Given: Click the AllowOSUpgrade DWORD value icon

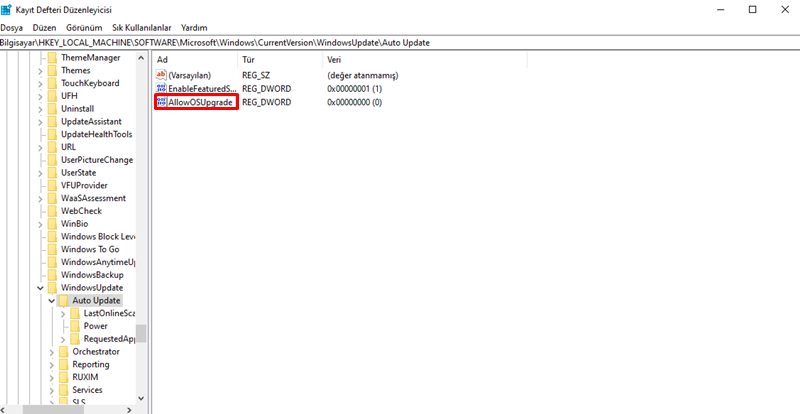Looking at the screenshot, I should coord(162,102).
